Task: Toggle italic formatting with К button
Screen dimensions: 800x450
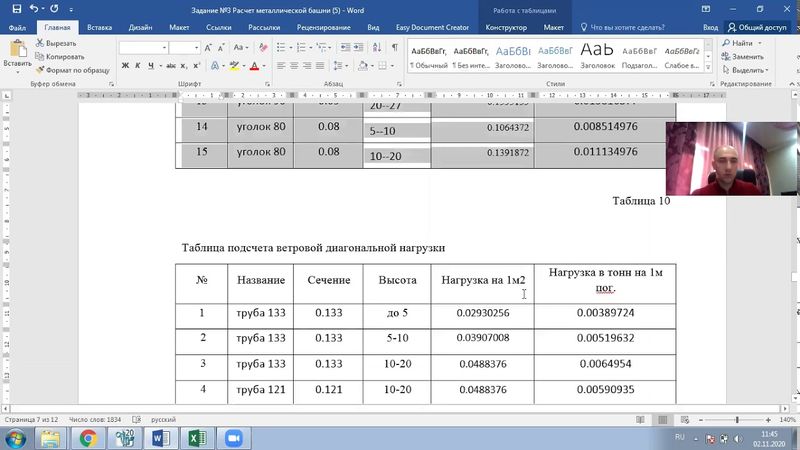Action: (x=139, y=66)
